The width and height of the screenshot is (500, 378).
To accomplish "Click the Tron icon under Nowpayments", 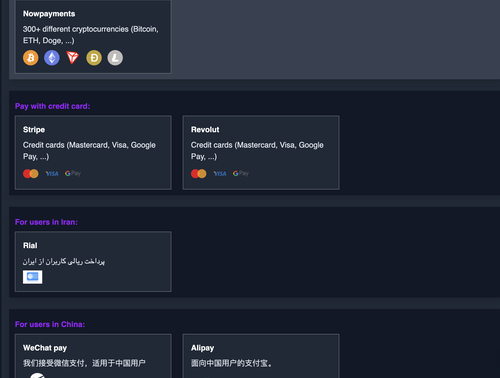I will tap(72, 58).
